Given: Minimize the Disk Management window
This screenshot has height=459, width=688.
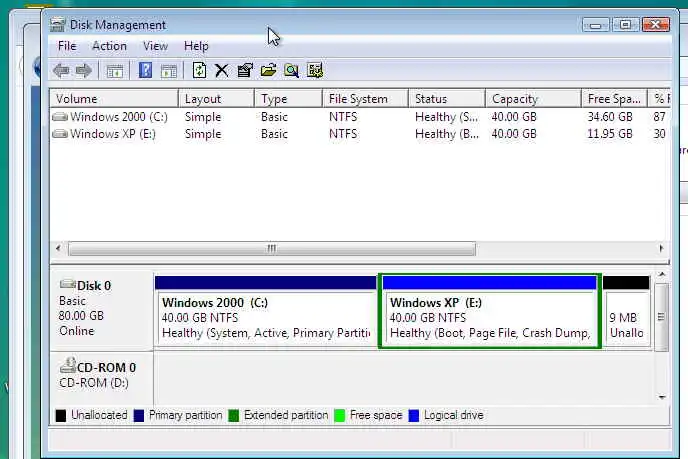Looking at the screenshot, I should point(595,25).
